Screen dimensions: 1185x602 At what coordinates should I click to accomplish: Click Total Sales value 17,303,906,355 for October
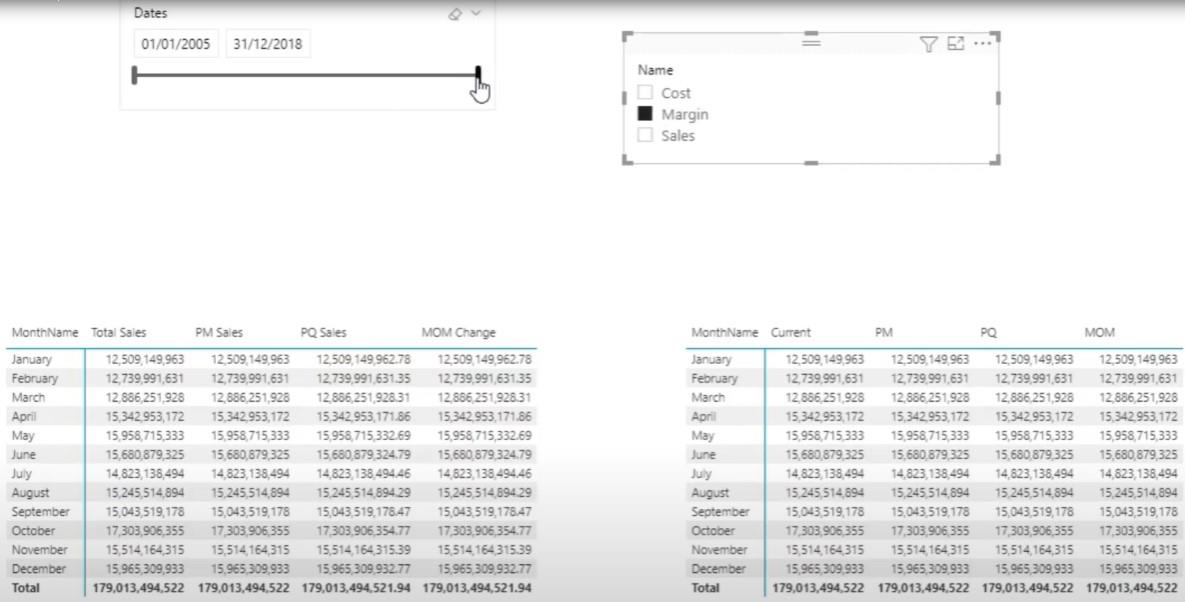pyautogui.click(x=144, y=531)
